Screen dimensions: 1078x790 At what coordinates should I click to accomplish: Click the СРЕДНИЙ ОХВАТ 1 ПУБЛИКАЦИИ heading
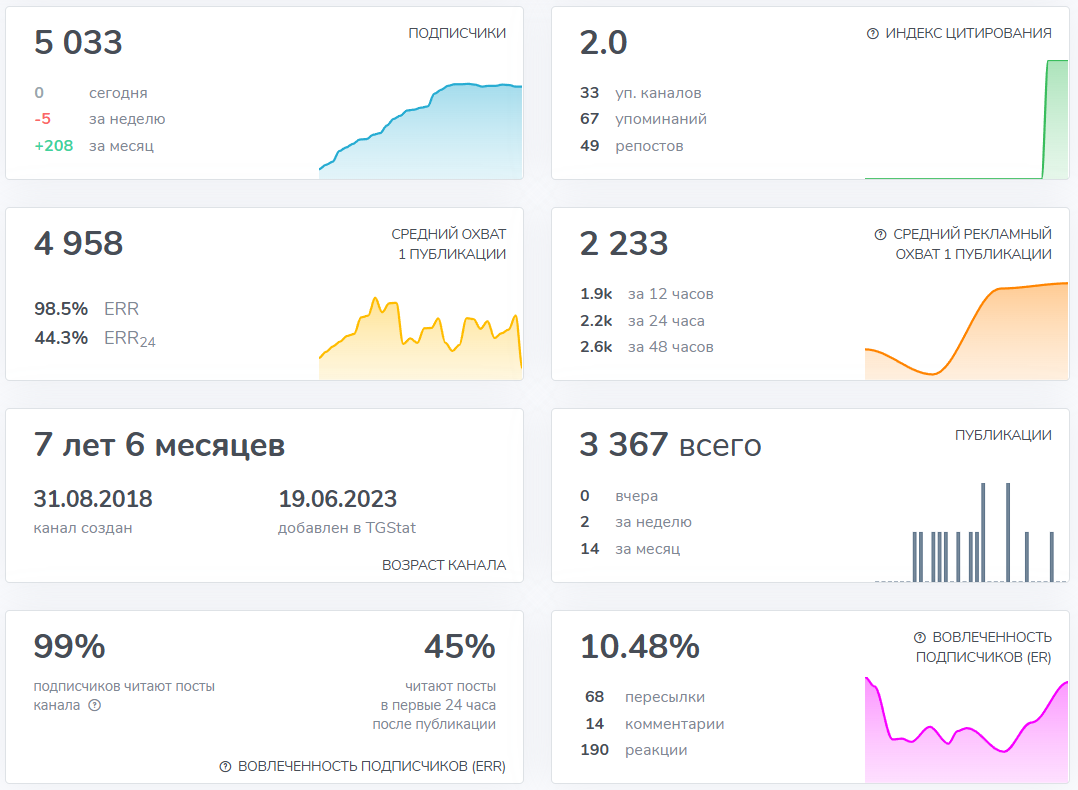click(449, 244)
